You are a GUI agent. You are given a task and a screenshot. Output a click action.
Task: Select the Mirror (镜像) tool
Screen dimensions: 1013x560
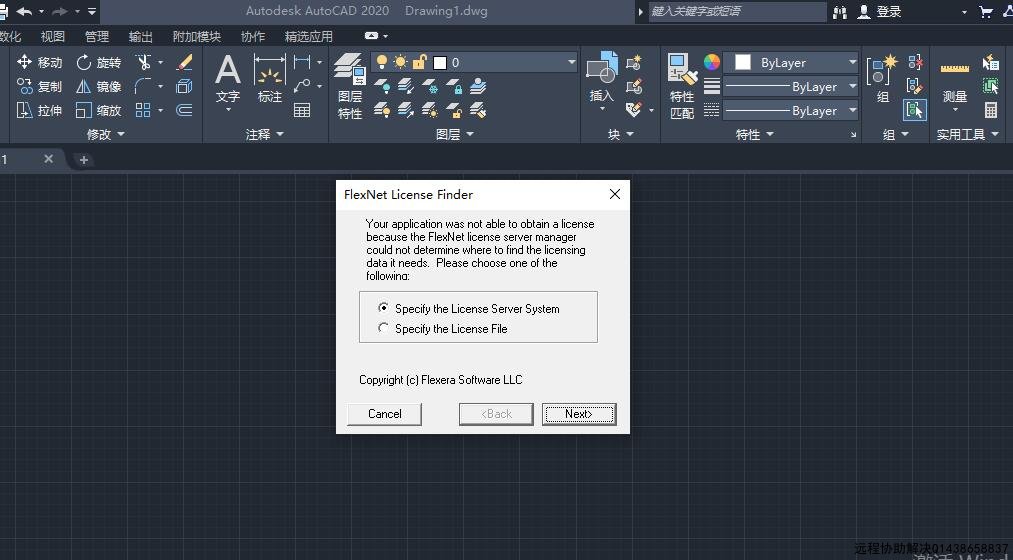click(x=98, y=86)
